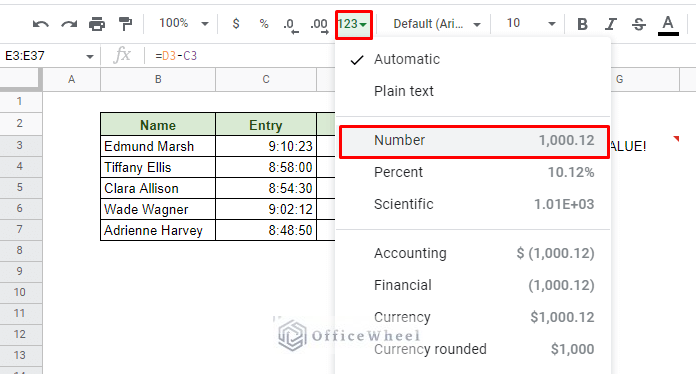Toggle Bold formatting
The width and height of the screenshot is (696, 374).
[x=582, y=24]
